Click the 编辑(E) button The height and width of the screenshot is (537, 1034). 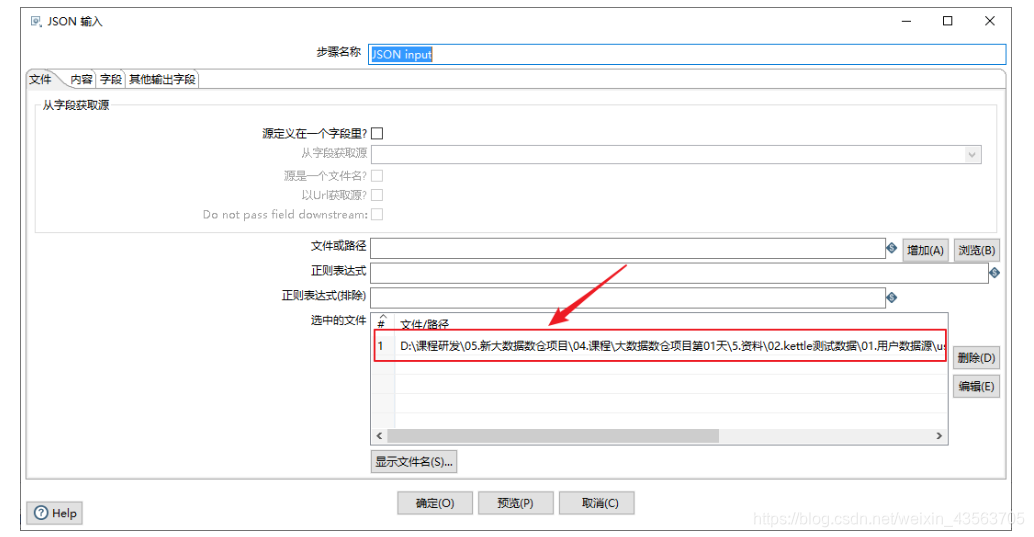click(977, 387)
